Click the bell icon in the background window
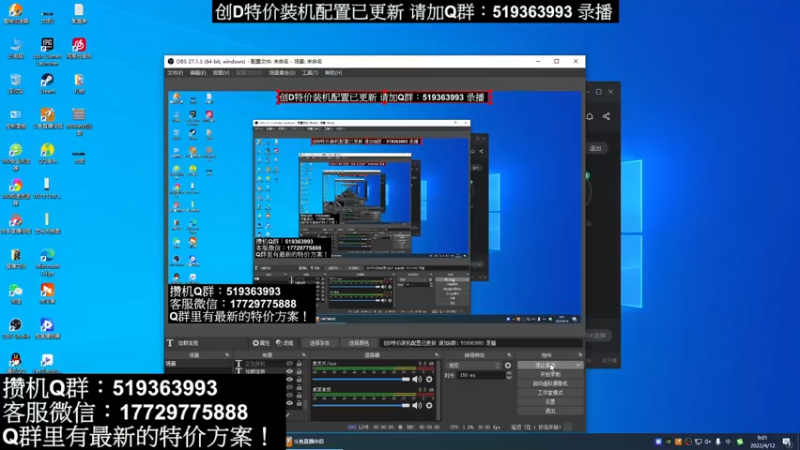Screen dimensions: 800x450 click(x=590, y=116)
